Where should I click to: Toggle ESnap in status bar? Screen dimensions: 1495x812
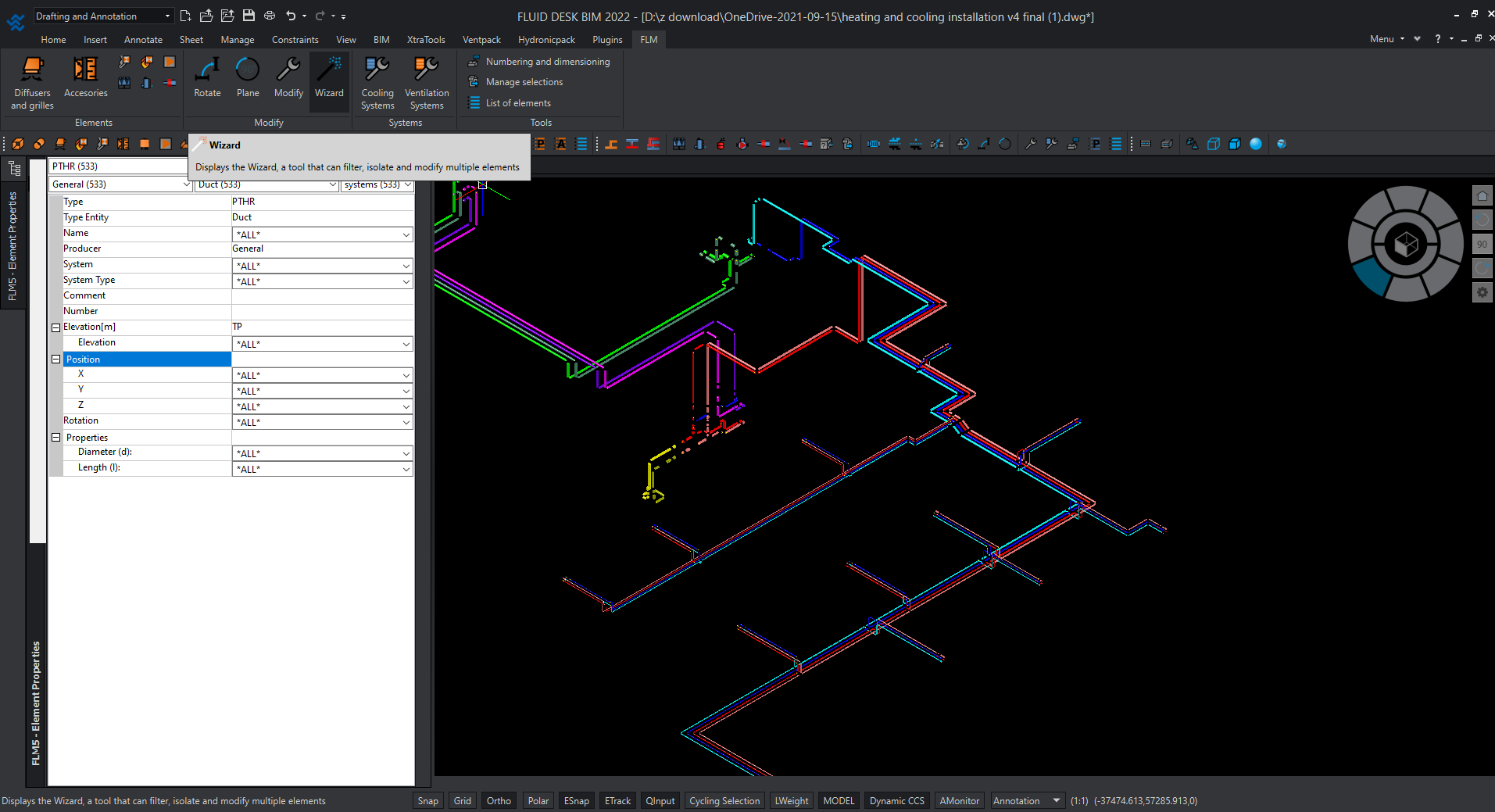click(576, 800)
